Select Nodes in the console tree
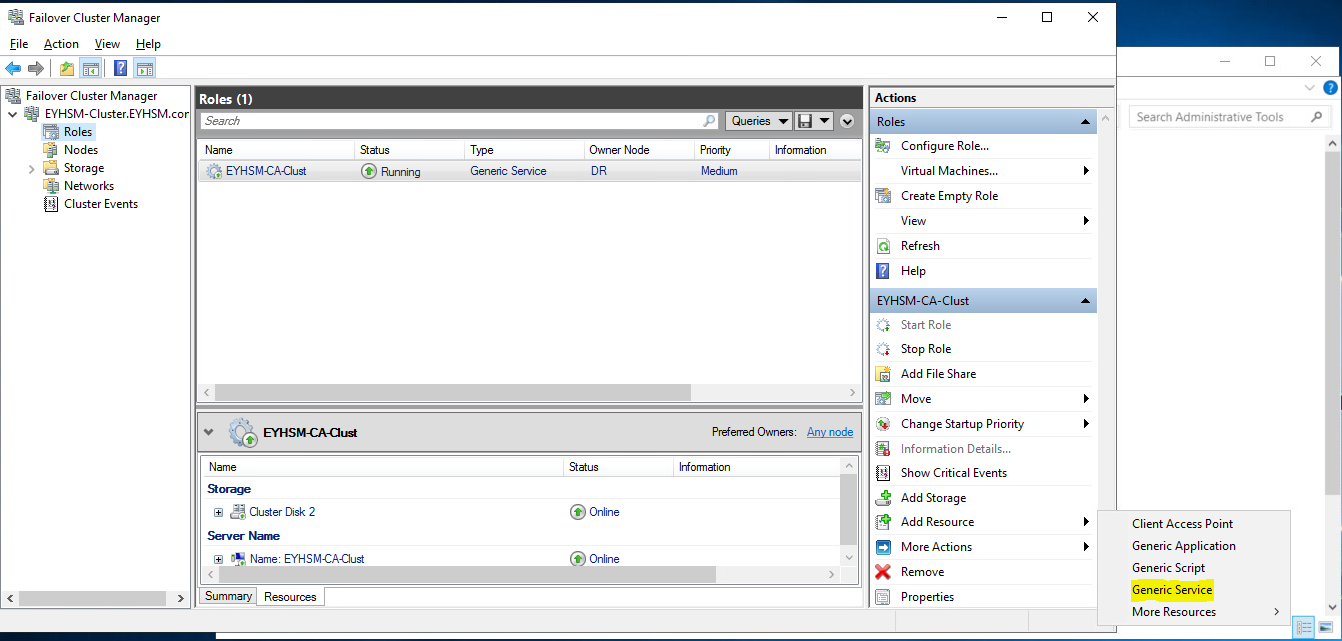This screenshot has height=641, width=1342. (x=81, y=150)
